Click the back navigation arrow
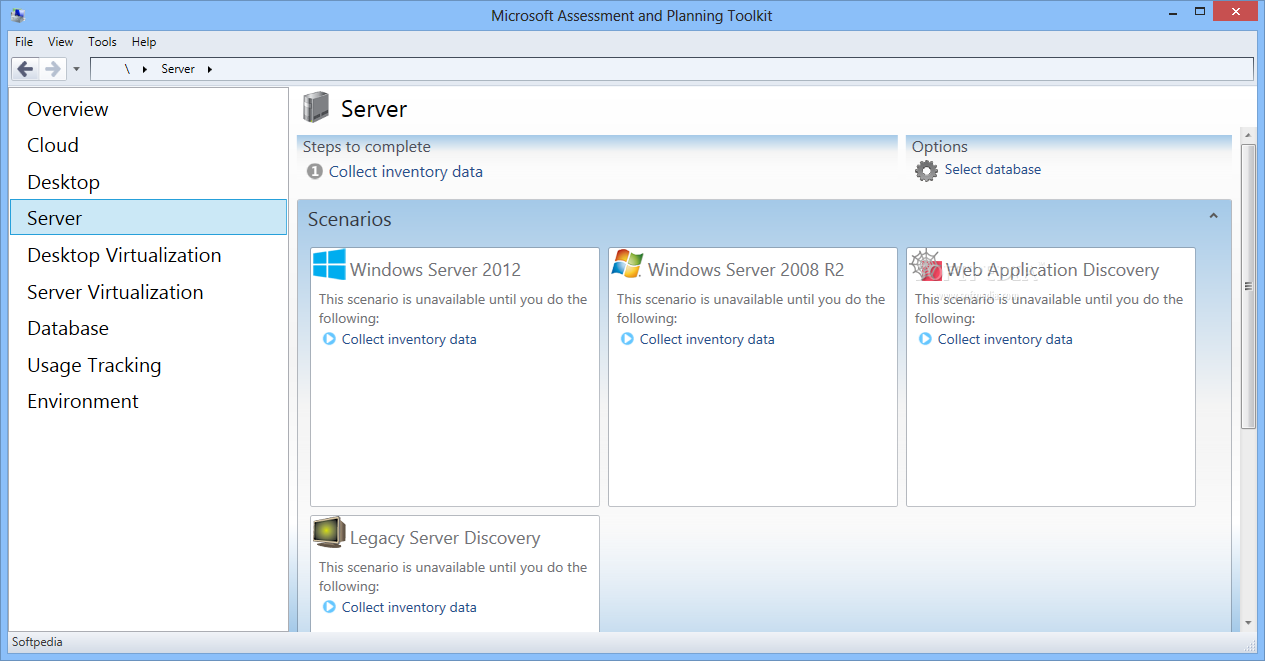 [26, 69]
